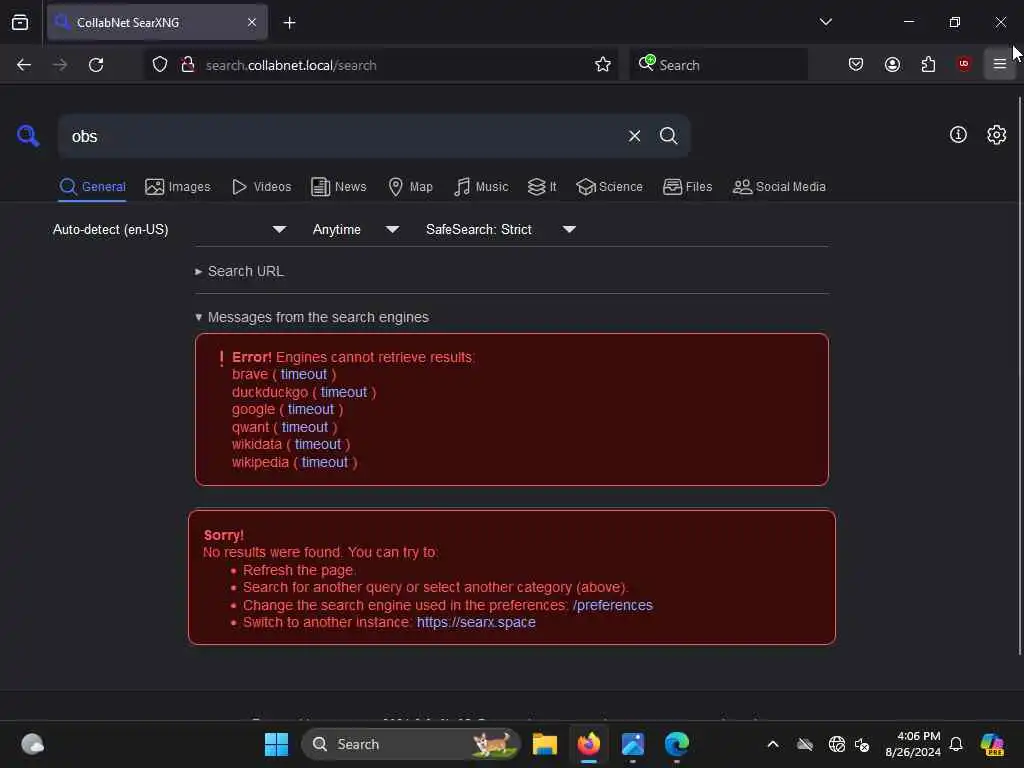Close the CollabNet SearXNG tab
Viewport: 1024px width, 768px height.
251,22
